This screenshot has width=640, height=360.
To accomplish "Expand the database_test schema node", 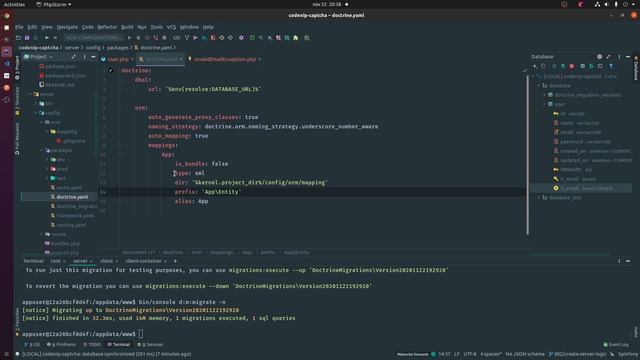I will click(x=538, y=198).
